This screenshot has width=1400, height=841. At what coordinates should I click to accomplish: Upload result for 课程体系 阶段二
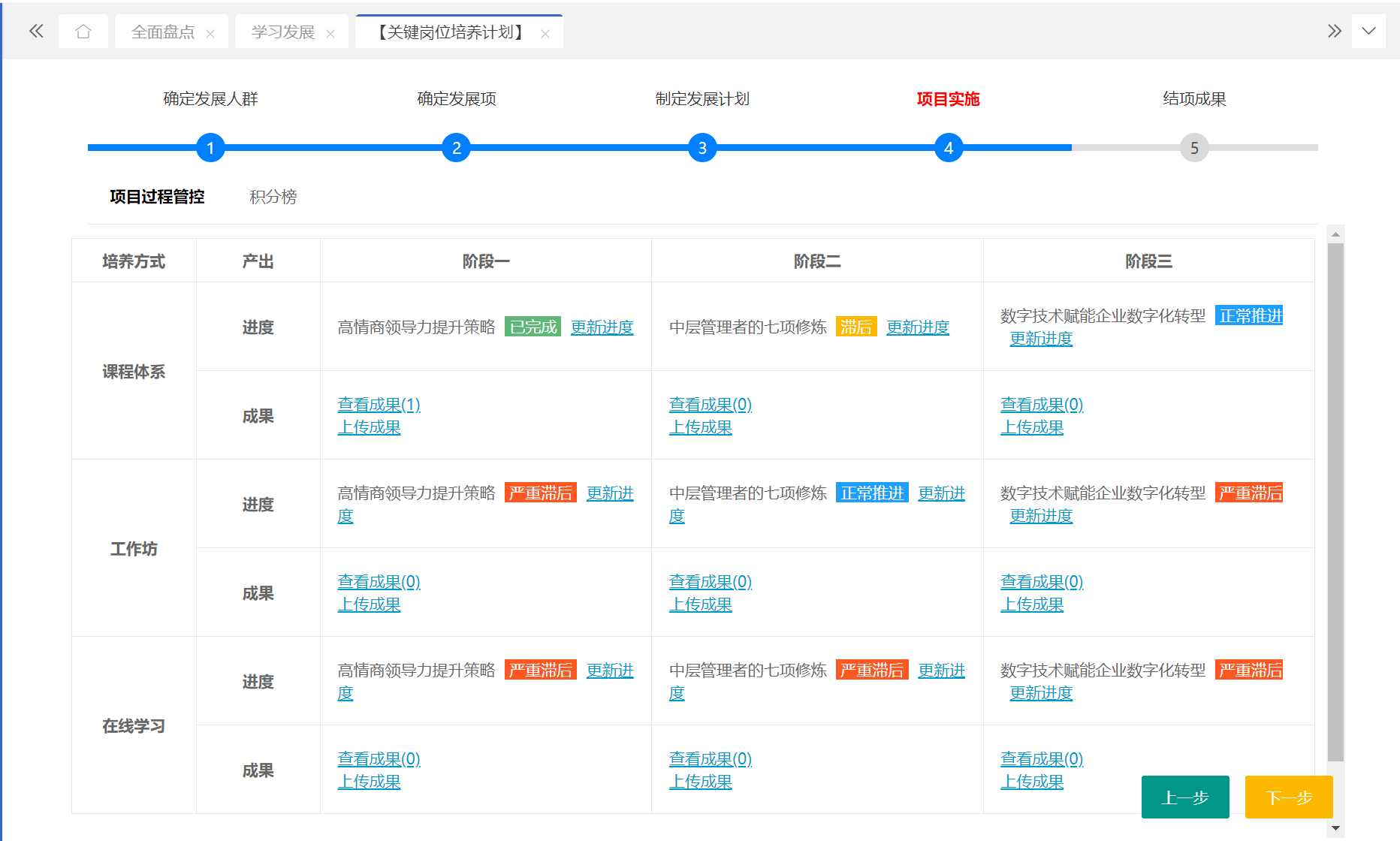(700, 427)
